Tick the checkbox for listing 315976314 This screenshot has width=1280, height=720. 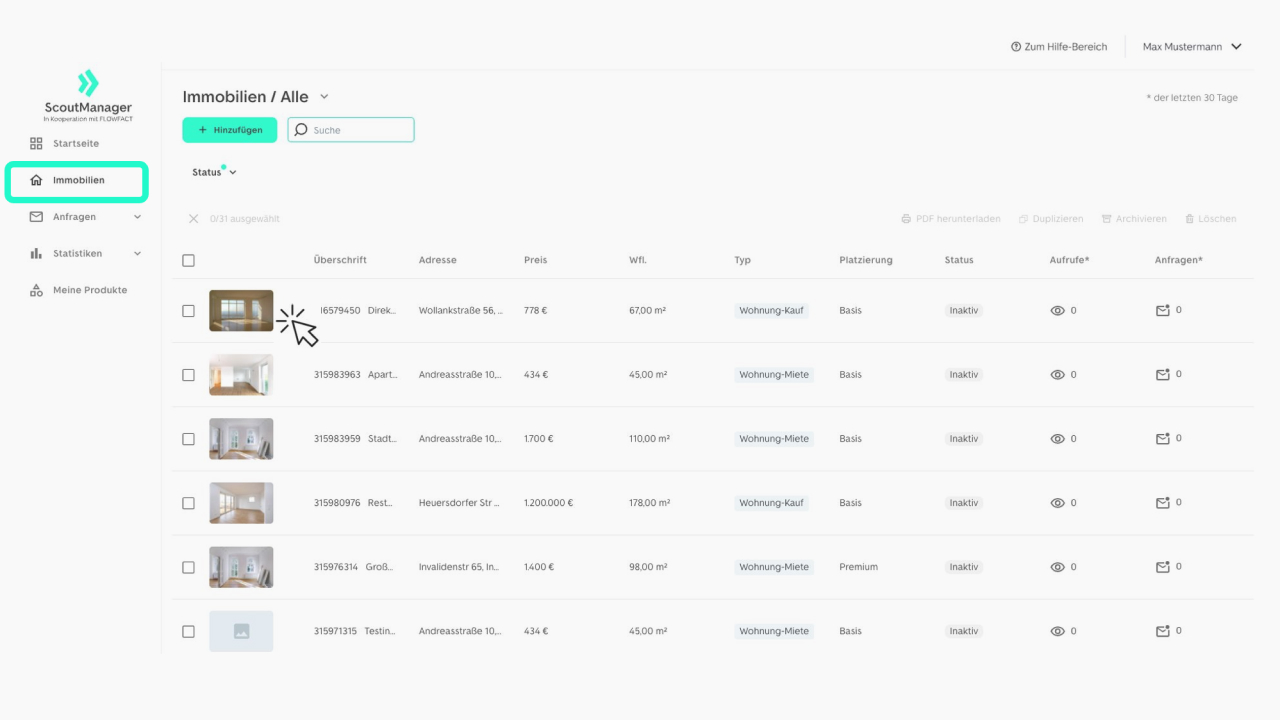(x=188, y=567)
